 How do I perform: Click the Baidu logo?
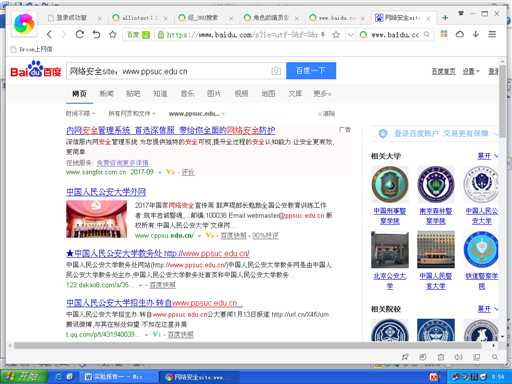(36, 69)
